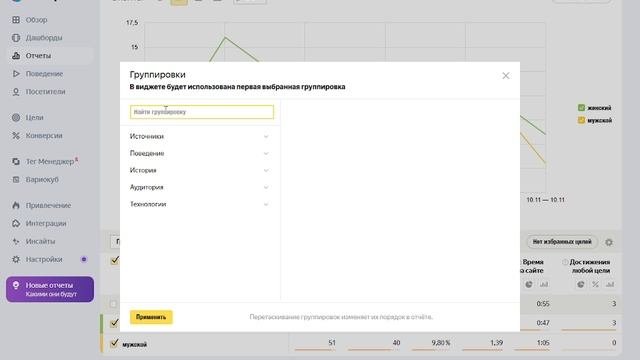Click Нет избранных целей button
This screenshot has width=640, height=360.
pyautogui.click(x=562, y=242)
